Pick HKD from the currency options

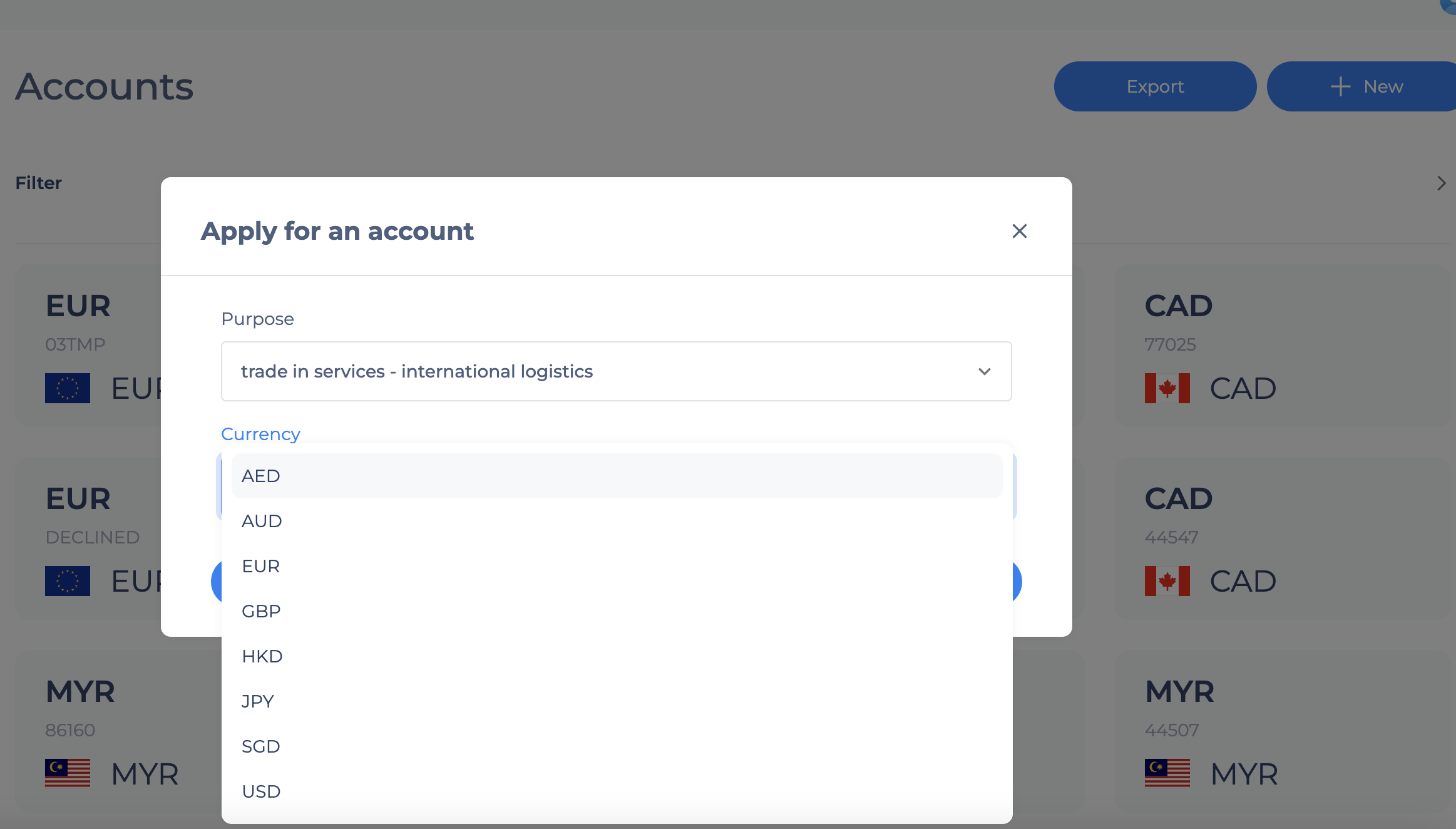click(617, 656)
